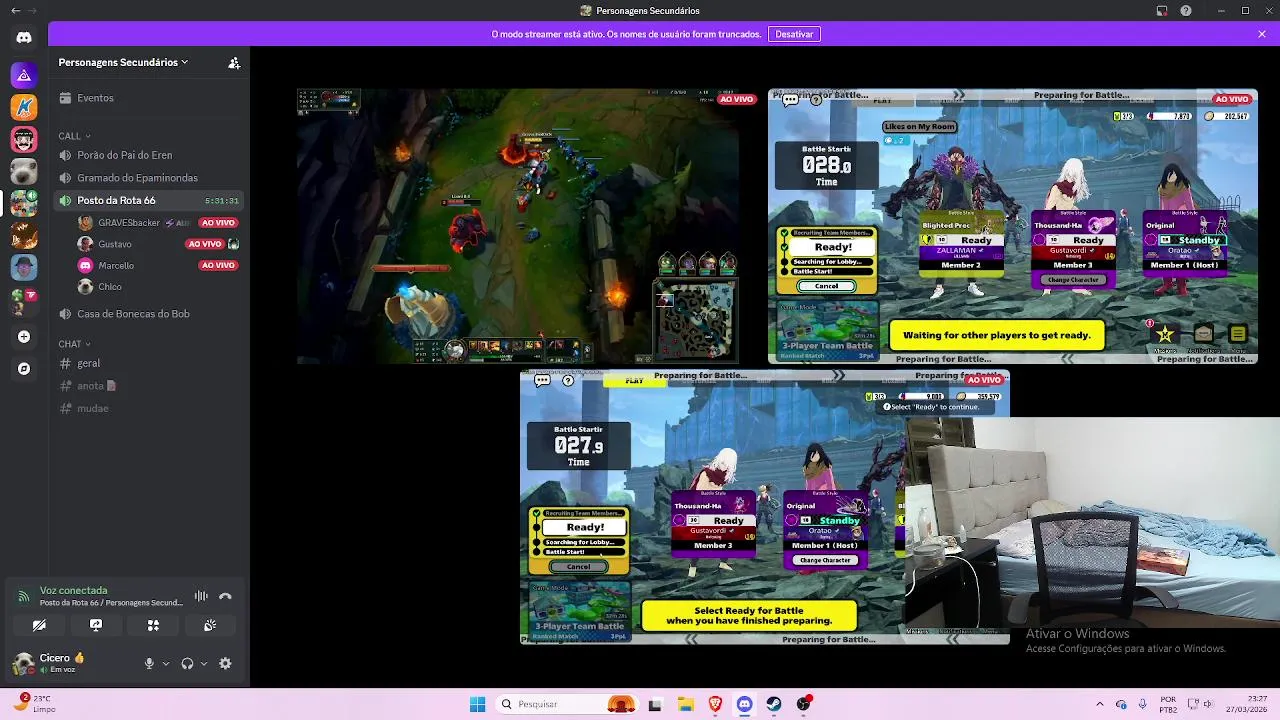
Task: Click the taskbar Pesquisar search box
Action: [567, 704]
